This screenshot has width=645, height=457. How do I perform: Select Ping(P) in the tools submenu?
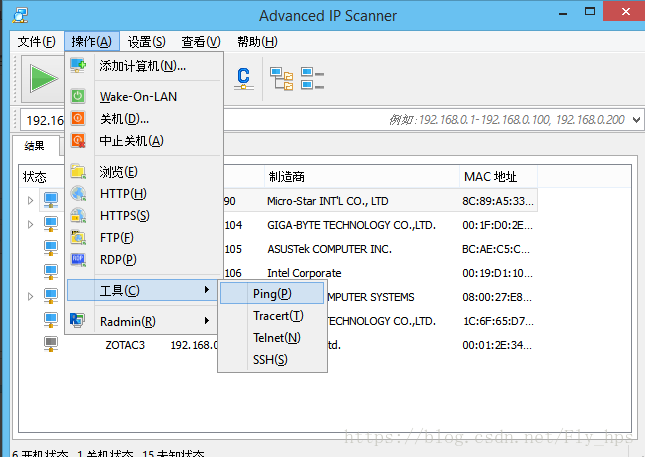(x=272, y=294)
